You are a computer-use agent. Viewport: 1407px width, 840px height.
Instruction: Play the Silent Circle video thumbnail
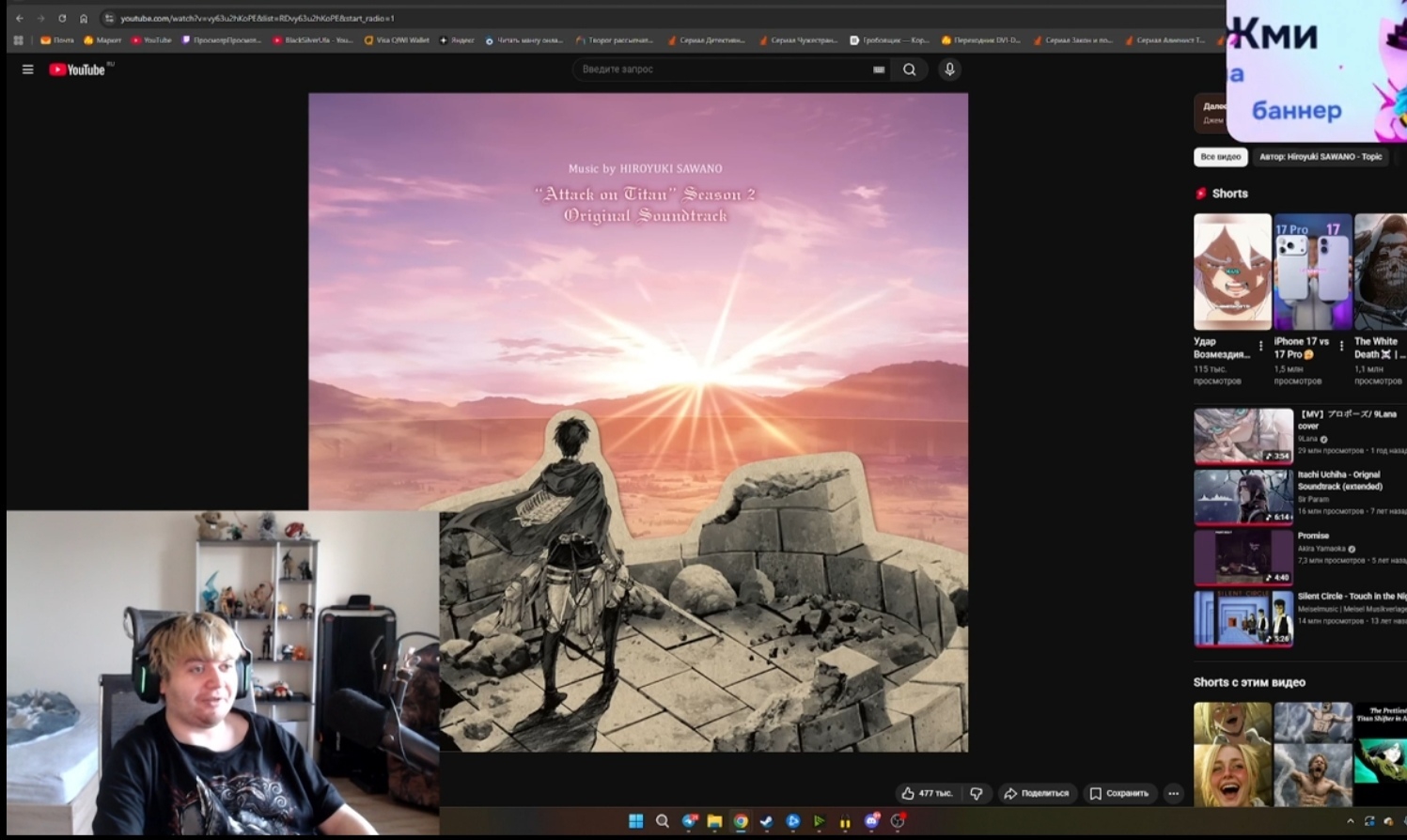(1243, 618)
